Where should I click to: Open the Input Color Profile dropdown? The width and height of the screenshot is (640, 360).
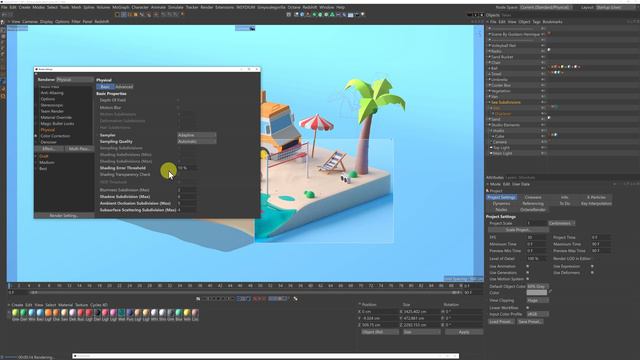[538, 314]
